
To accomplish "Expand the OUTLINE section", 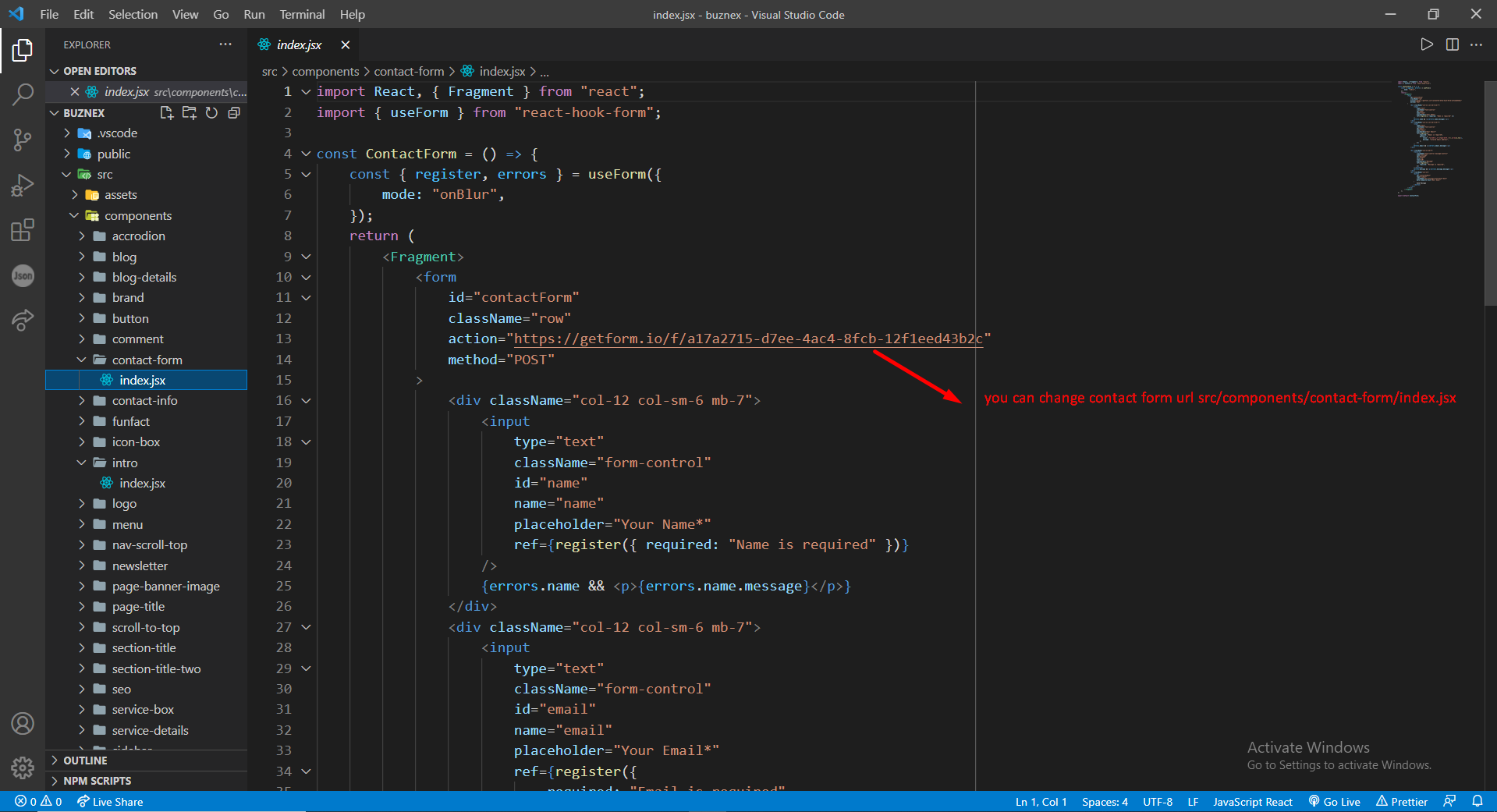I will 147,760.
